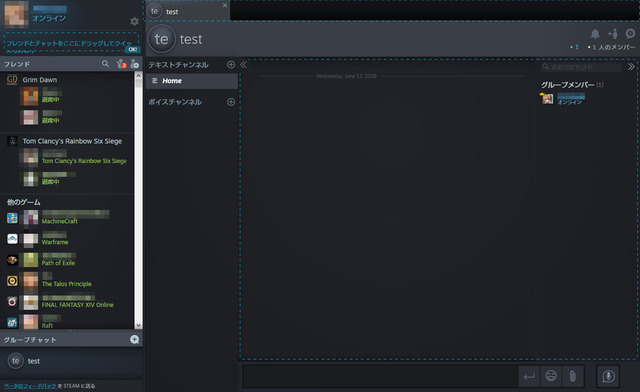Click the chat message input field
640x392 pixels.
(380, 376)
